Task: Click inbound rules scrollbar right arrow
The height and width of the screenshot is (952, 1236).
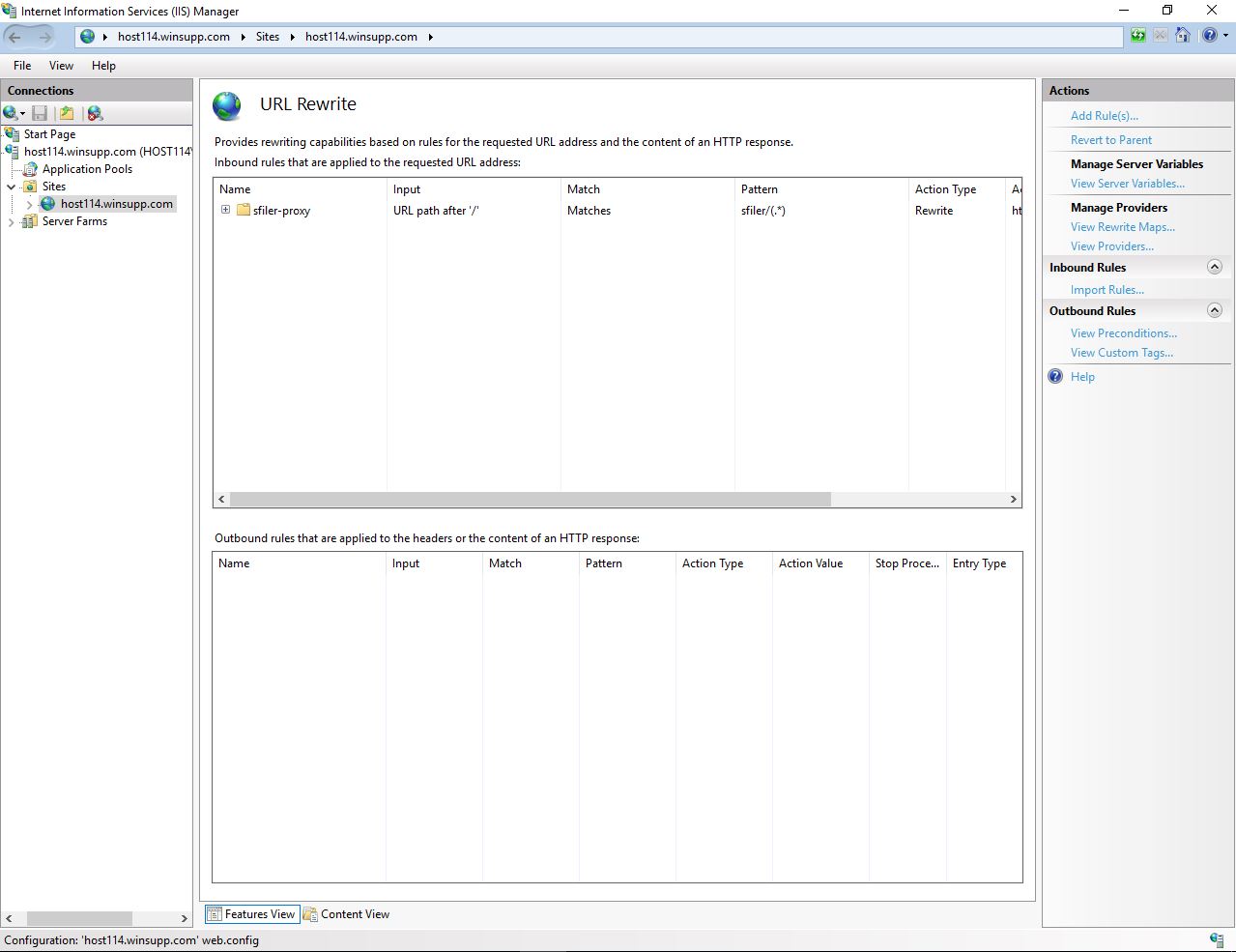Action: (1013, 500)
